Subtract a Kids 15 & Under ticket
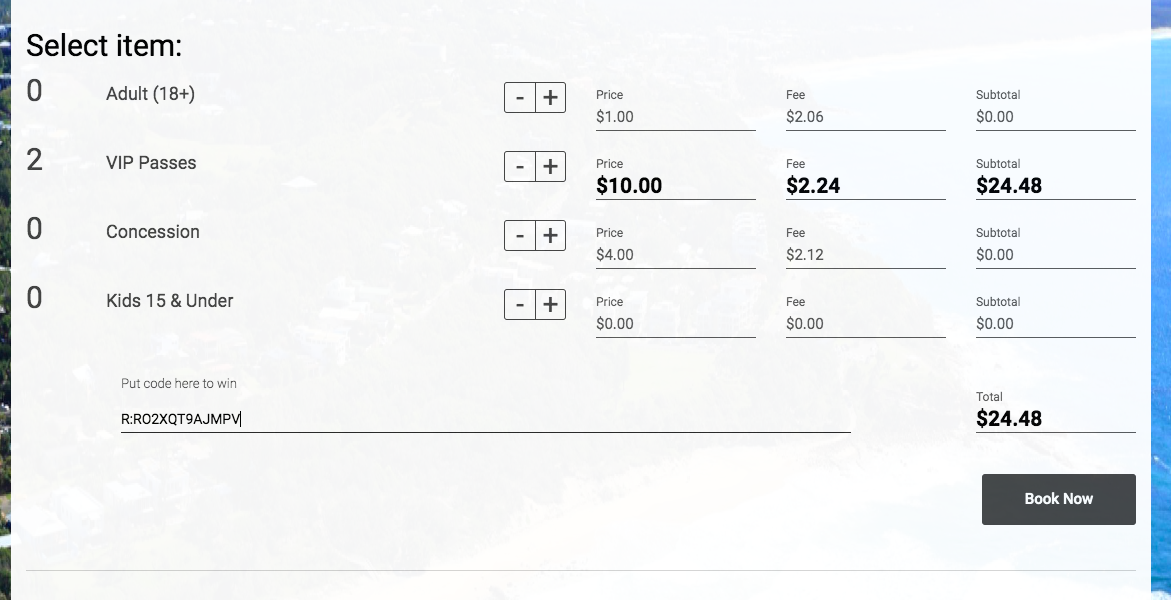 click(520, 304)
